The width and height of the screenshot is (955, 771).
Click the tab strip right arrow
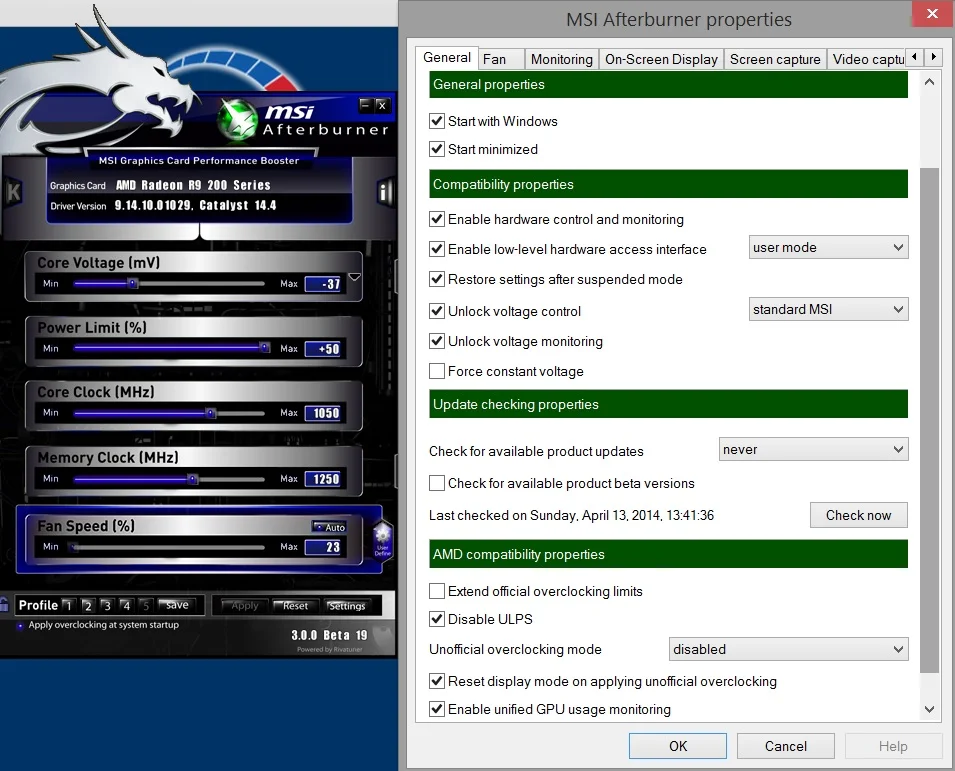click(x=933, y=57)
